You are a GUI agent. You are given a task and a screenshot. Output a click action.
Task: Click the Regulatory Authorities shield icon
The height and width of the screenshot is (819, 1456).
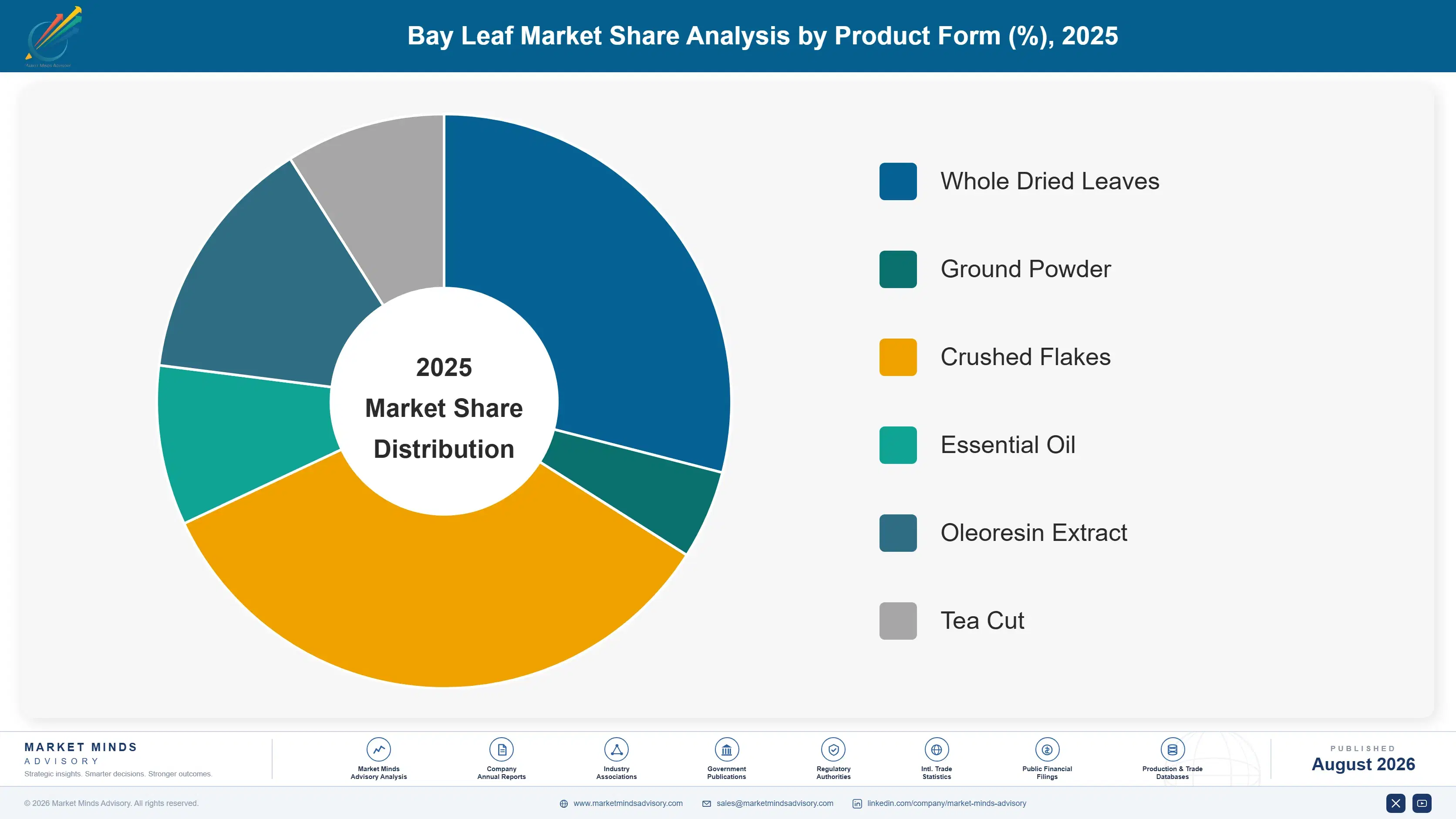pyautogui.click(x=833, y=749)
